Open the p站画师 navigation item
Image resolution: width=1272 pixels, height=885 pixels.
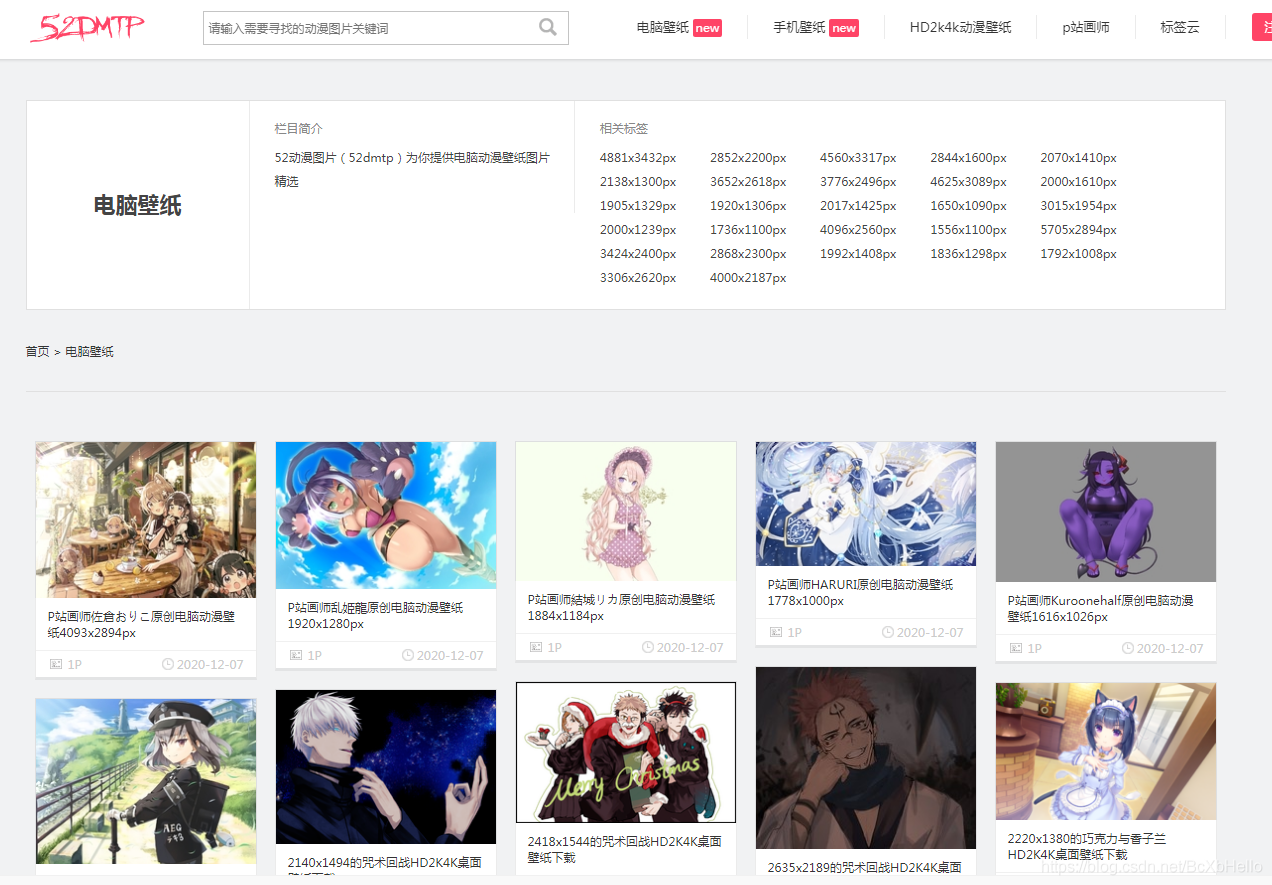(1086, 28)
